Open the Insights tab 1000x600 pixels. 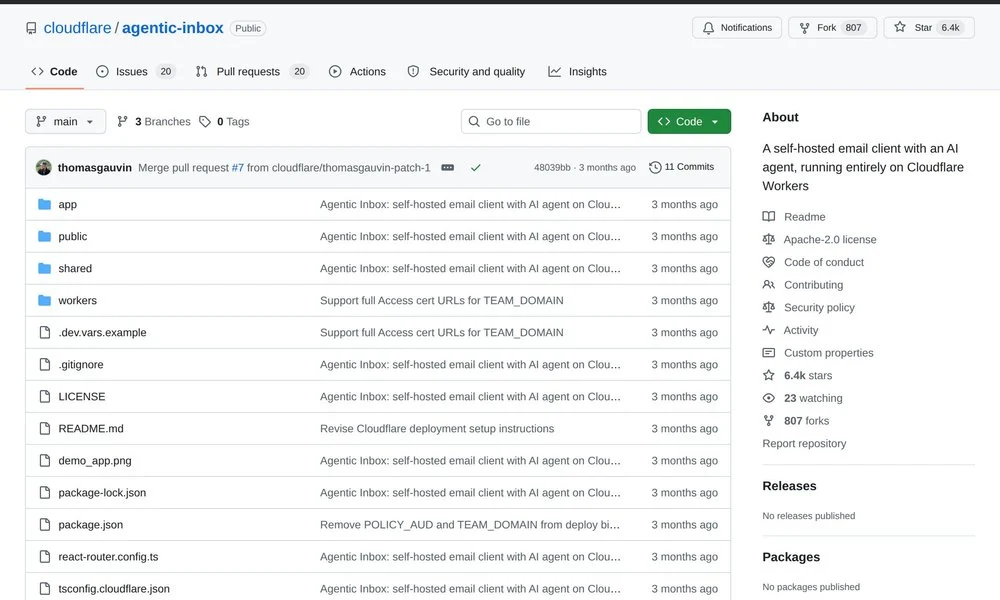pos(577,71)
